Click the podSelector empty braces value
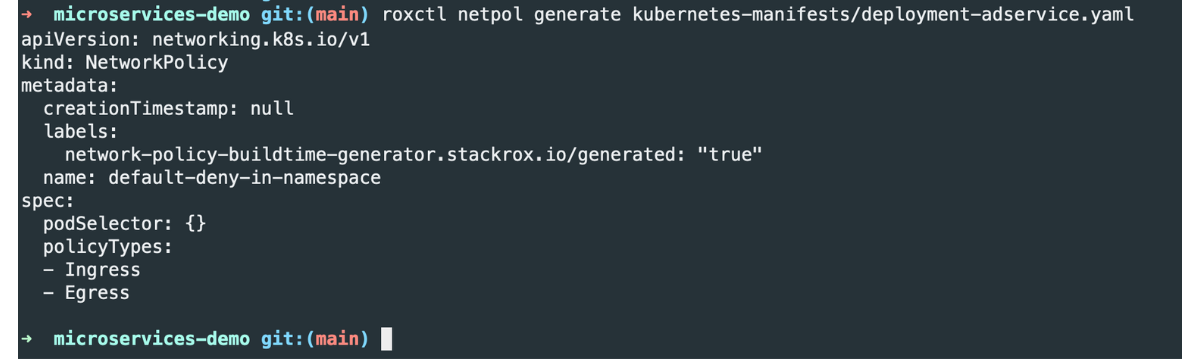1200x360 pixels. (194, 224)
